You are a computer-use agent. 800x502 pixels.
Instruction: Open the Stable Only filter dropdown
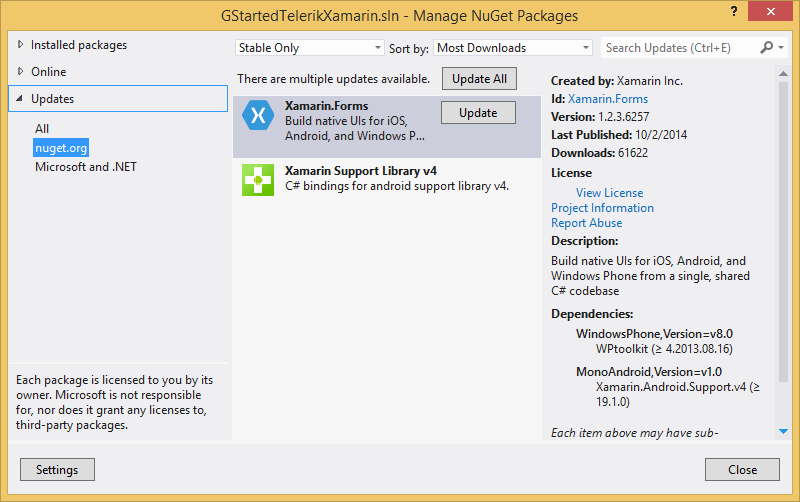[x=310, y=48]
